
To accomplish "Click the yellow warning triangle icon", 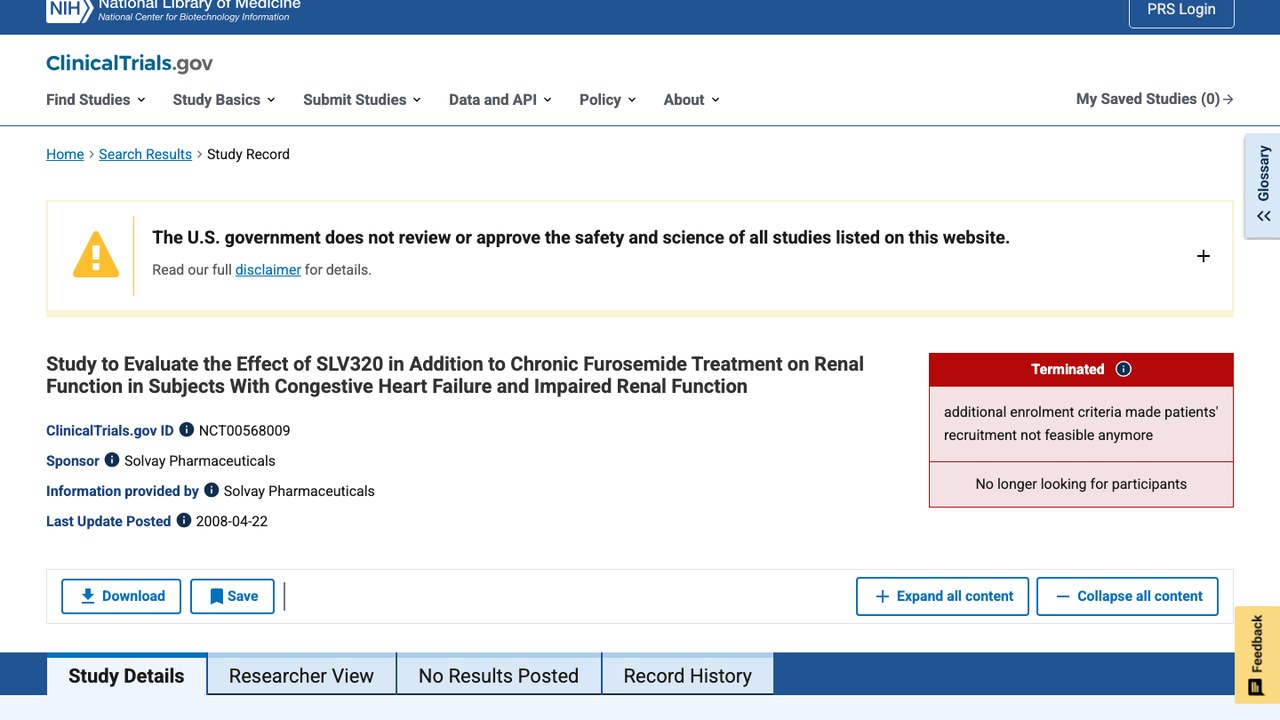I will (x=96, y=255).
